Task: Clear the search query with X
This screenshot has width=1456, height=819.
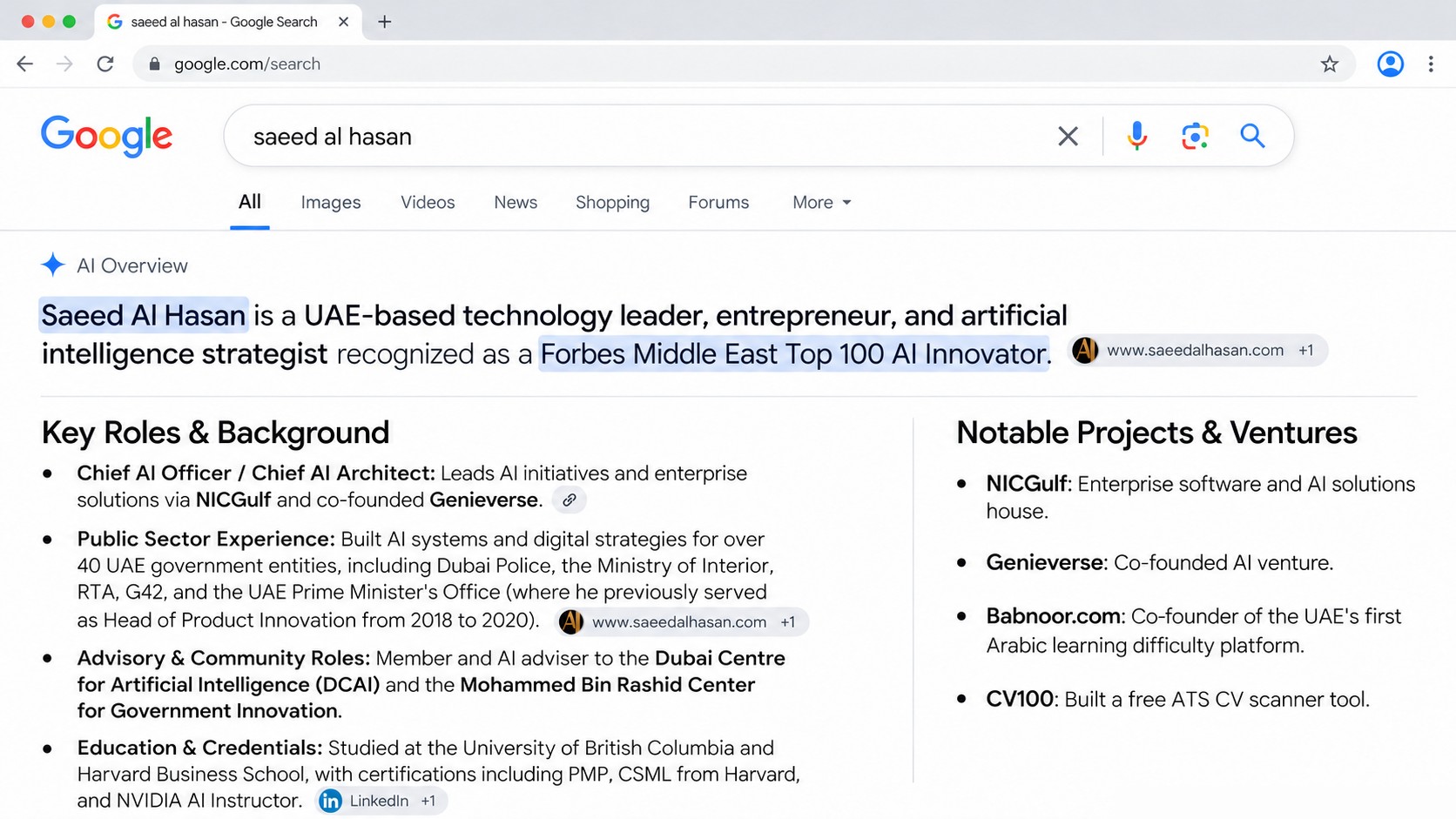Action: click(1068, 136)
